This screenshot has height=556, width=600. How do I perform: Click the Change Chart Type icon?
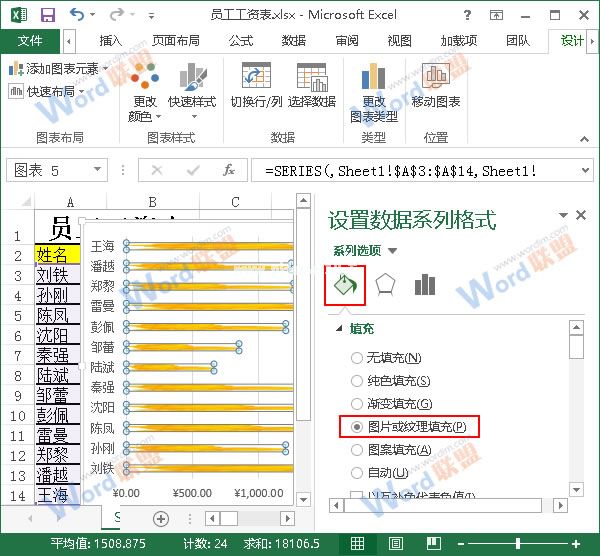point(374,78)
